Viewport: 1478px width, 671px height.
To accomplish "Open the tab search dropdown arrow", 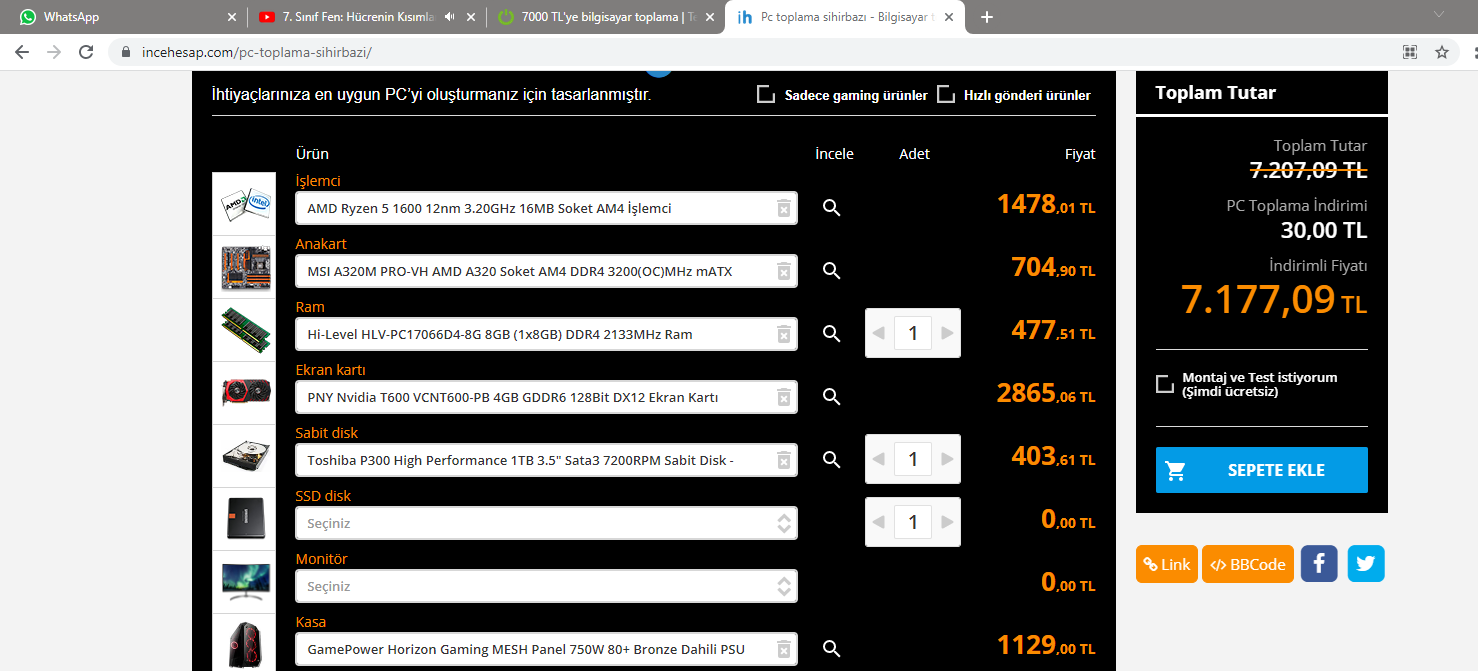I will (1439, 14).
